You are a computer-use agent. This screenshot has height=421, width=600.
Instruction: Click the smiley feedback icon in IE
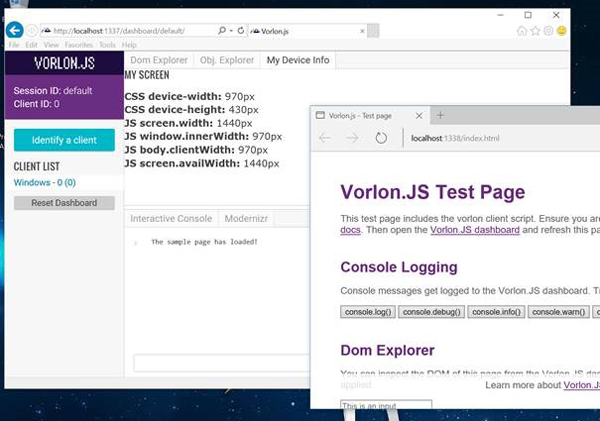[x=561, y=31]
